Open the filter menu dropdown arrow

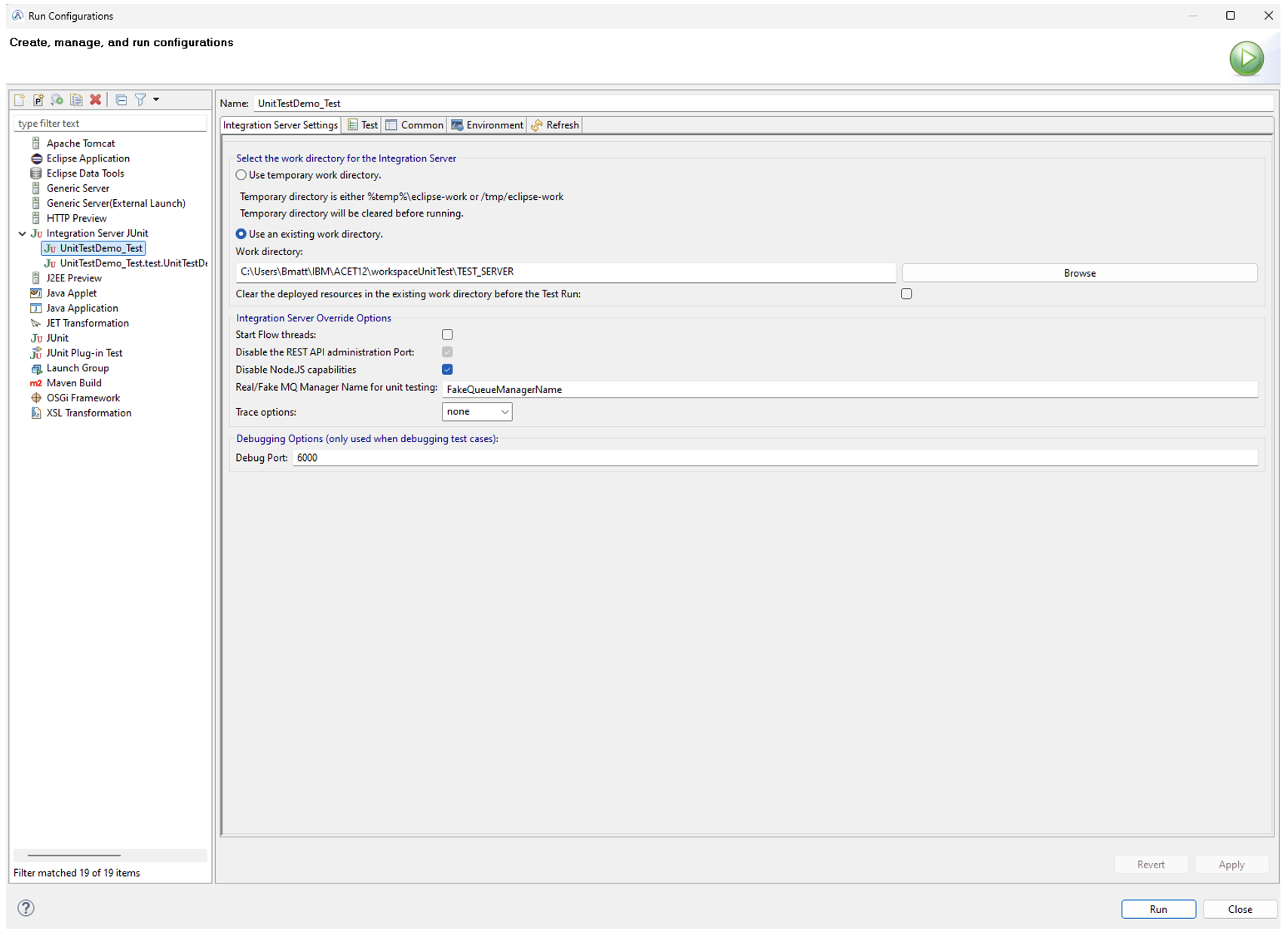(x=156, y=100)
